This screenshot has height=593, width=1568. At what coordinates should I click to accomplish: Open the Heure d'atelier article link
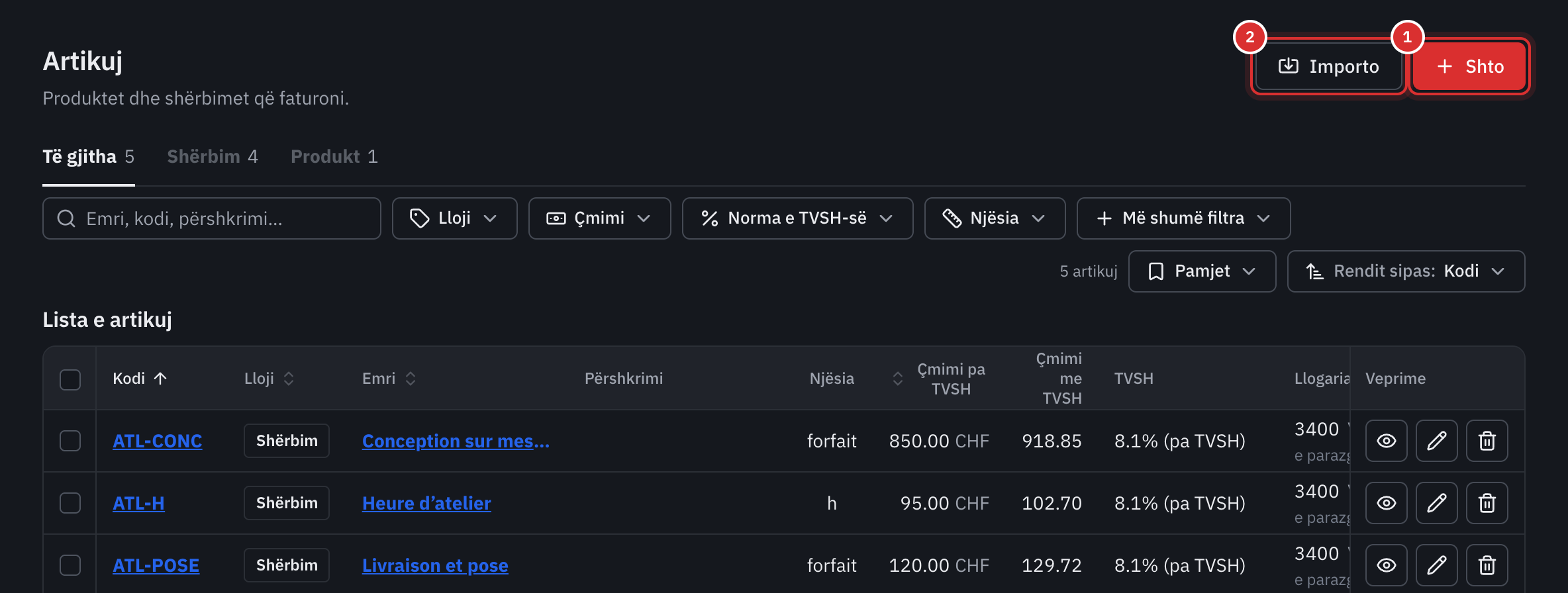click(x=426, y=503)
